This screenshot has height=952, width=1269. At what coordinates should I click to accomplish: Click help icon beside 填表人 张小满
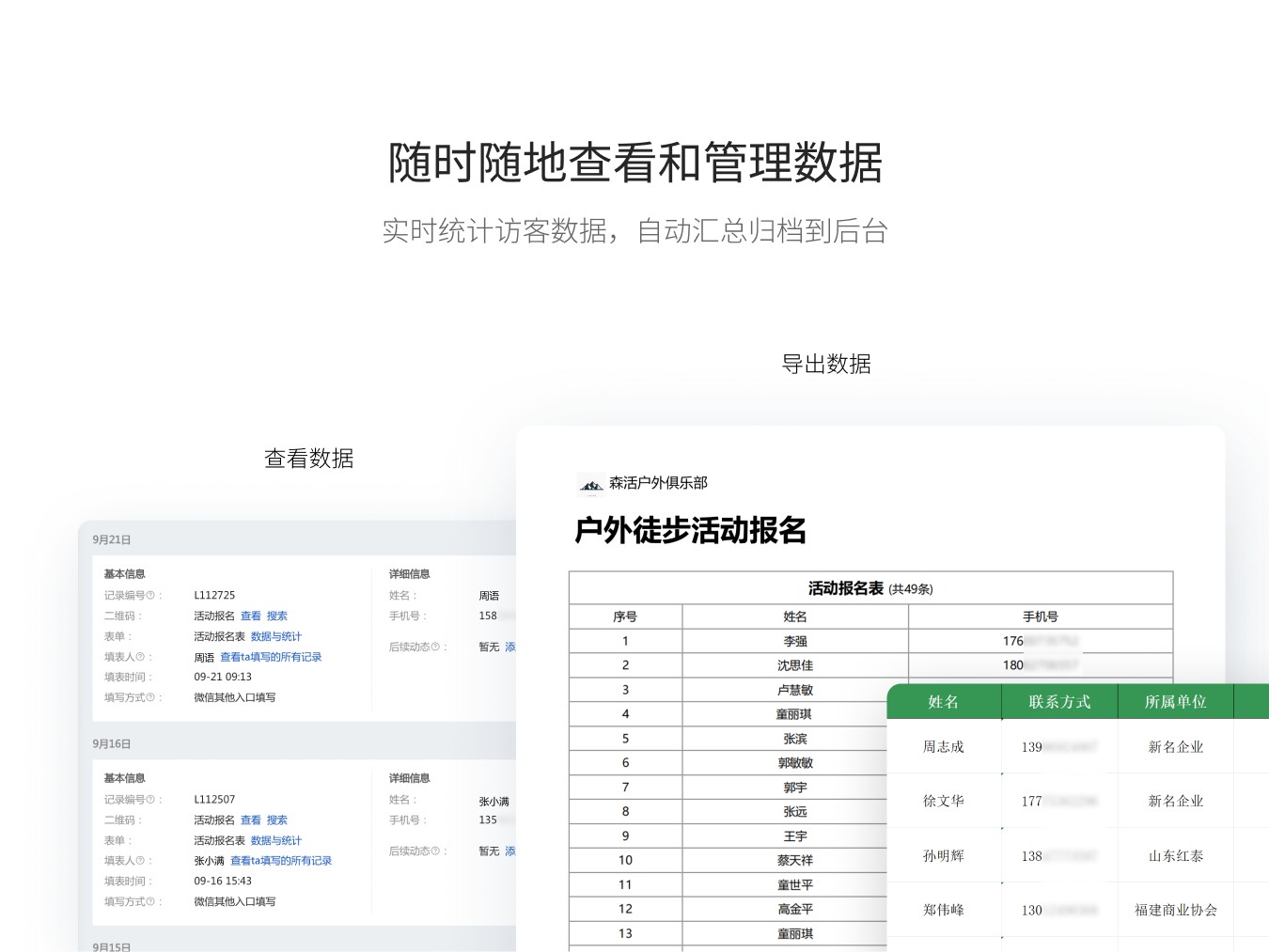(x=141, y=860)
